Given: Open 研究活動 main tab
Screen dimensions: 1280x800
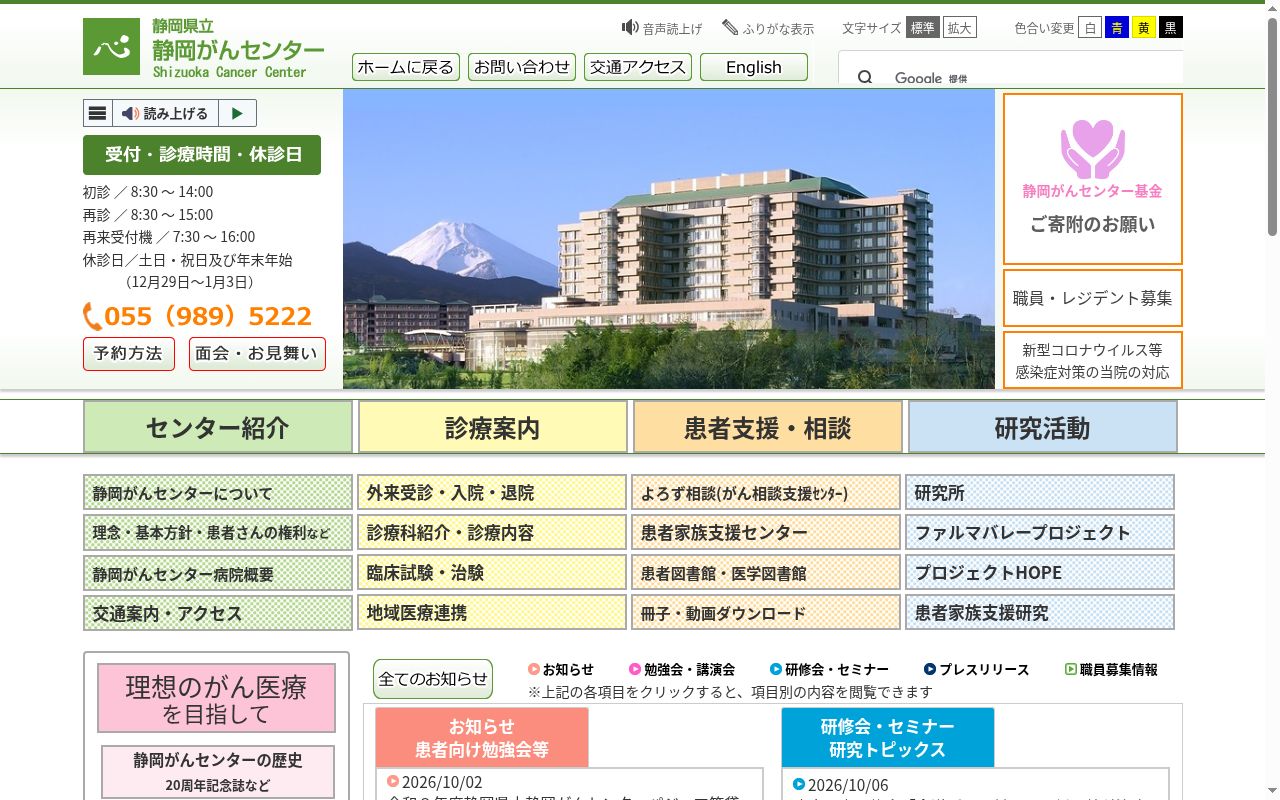Looking at the screenshot, I should pyautogui.click(x=1043, y=427).
